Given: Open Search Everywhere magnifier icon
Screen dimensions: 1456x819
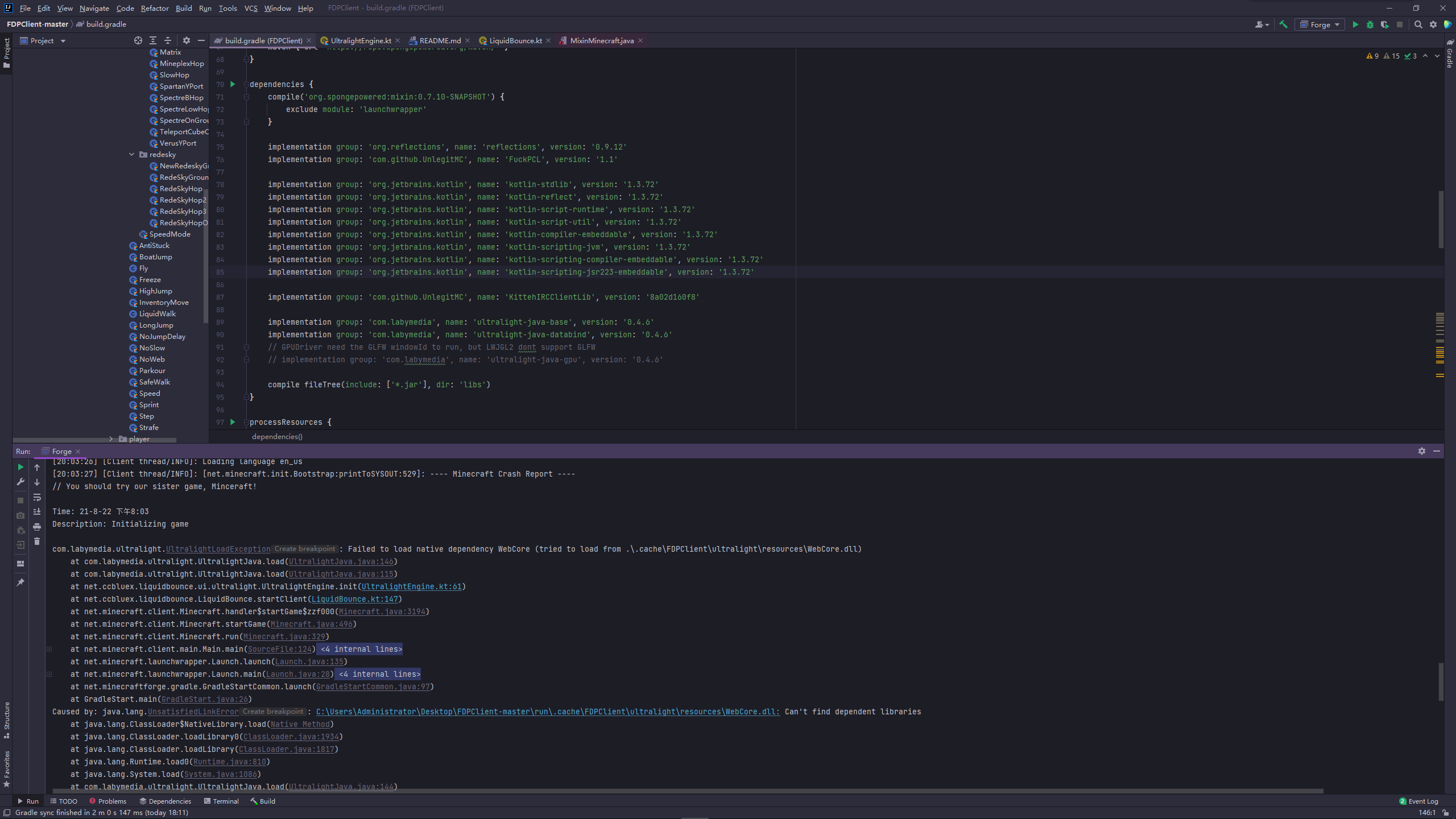Looking at the screenshot, I should [1418, 24].
